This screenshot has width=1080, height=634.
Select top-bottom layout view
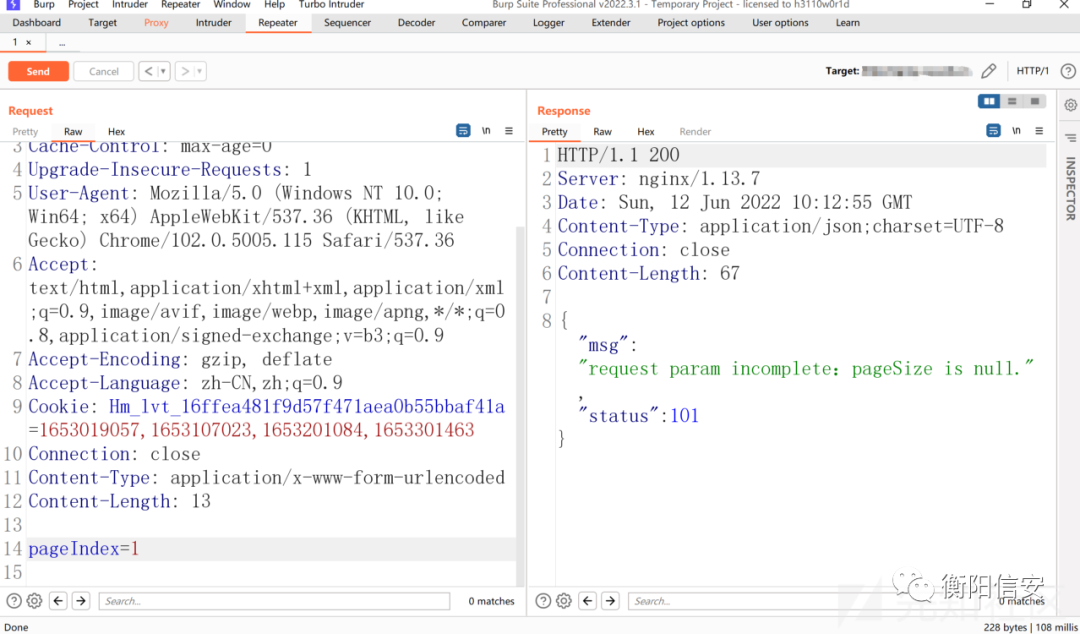[x=1012, y=101]
